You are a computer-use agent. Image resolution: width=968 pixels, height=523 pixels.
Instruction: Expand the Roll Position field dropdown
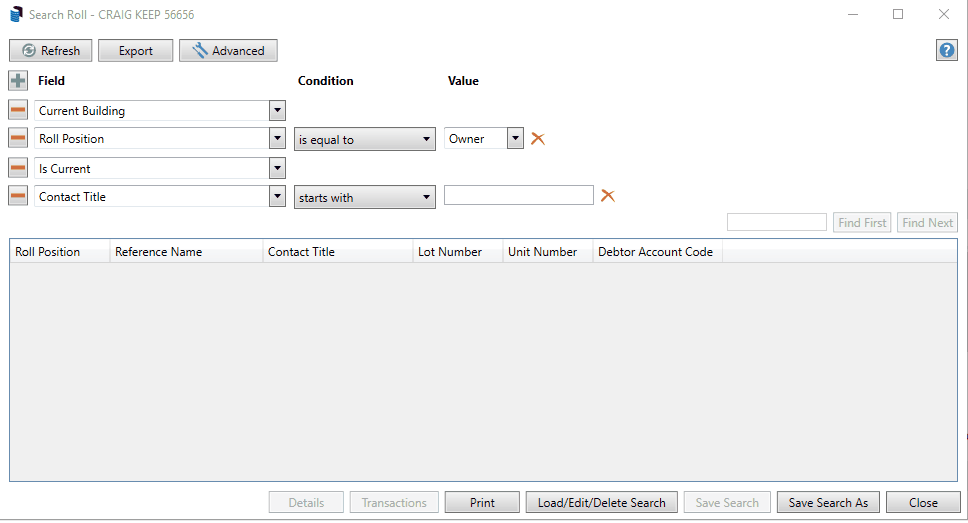coord(277,138)
